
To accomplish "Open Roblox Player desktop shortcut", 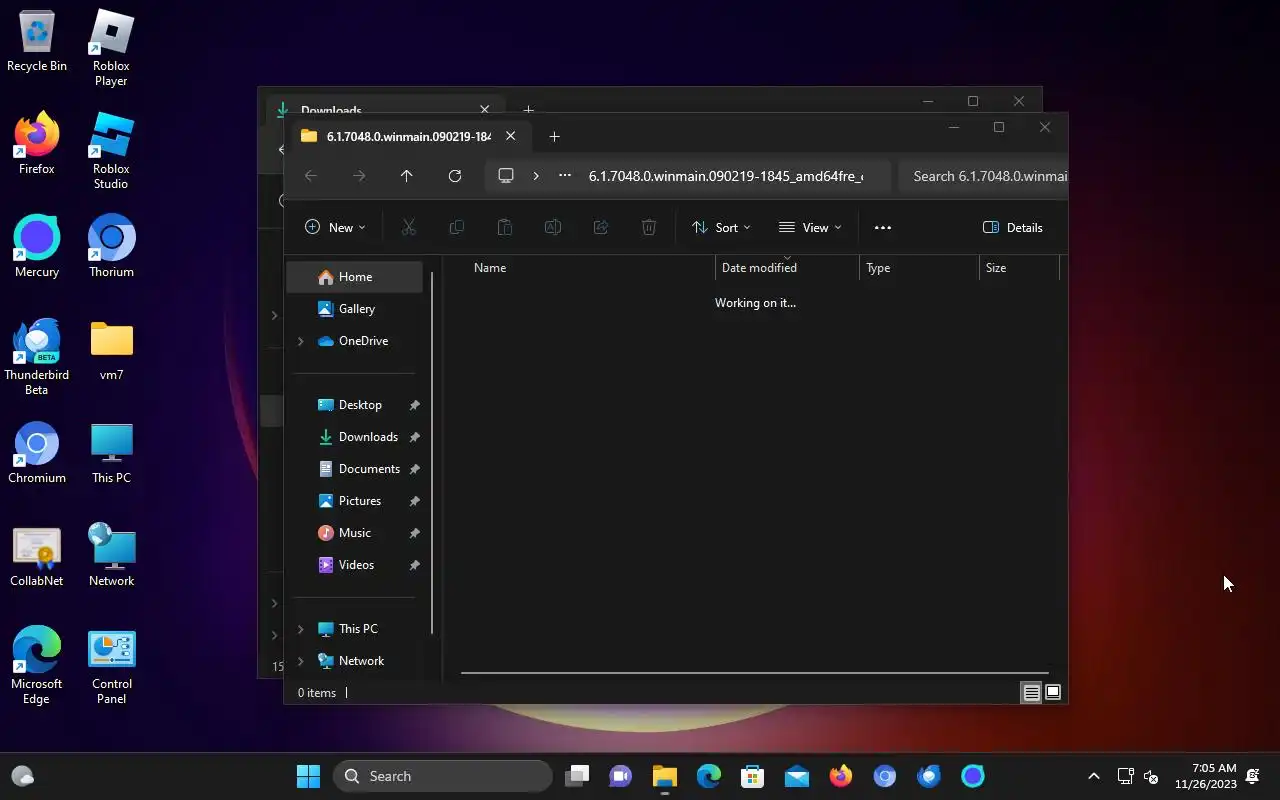I will point(111,47).
